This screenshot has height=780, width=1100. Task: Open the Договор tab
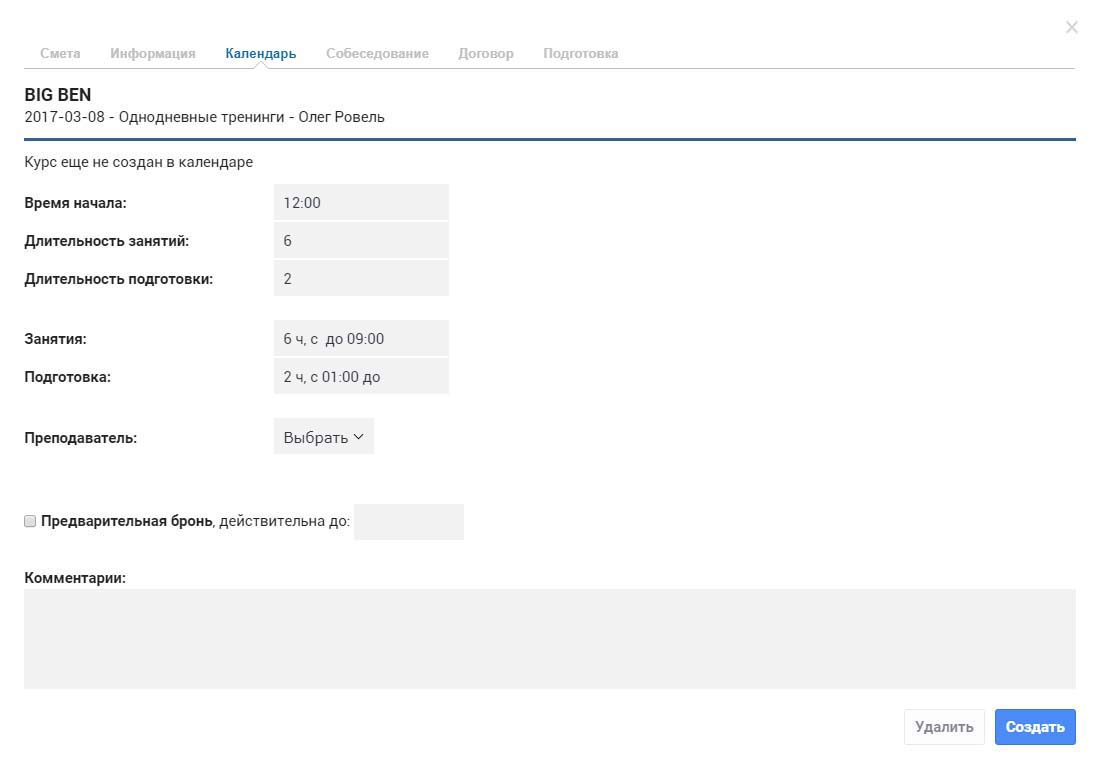[x=486, y=53]
